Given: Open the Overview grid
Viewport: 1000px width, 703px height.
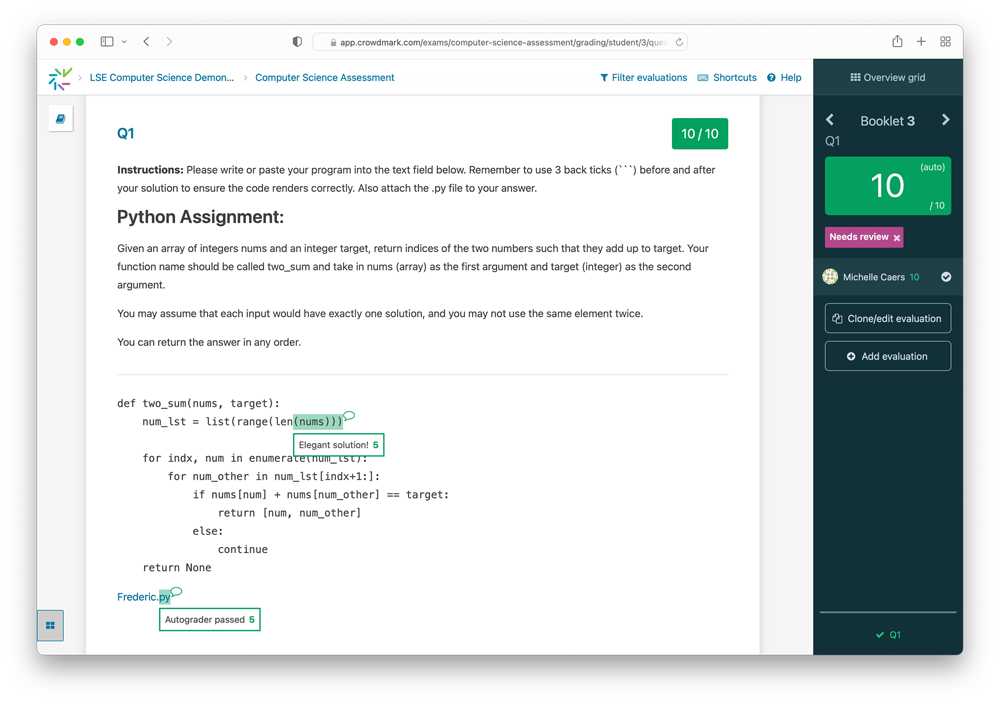Looking at the screenshot, I should (886, 76).
